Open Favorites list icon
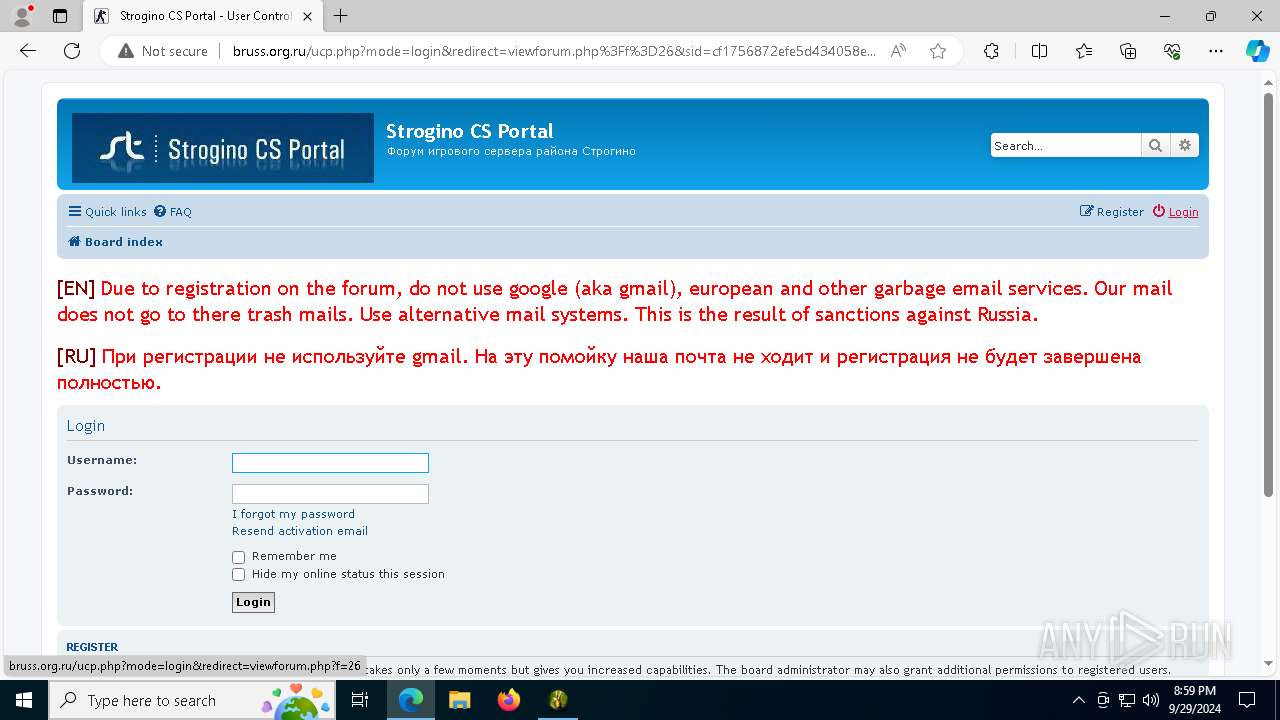 (x=1084, y=51)
